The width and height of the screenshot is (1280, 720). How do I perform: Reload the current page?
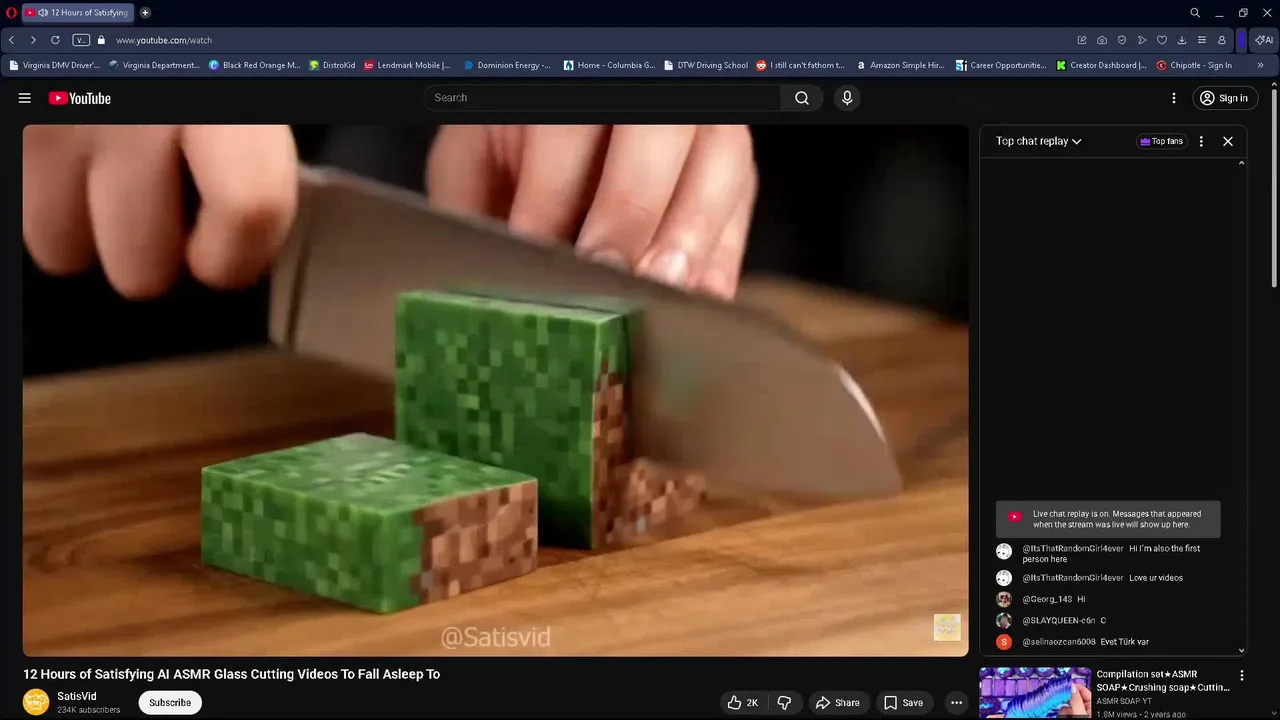55,40
